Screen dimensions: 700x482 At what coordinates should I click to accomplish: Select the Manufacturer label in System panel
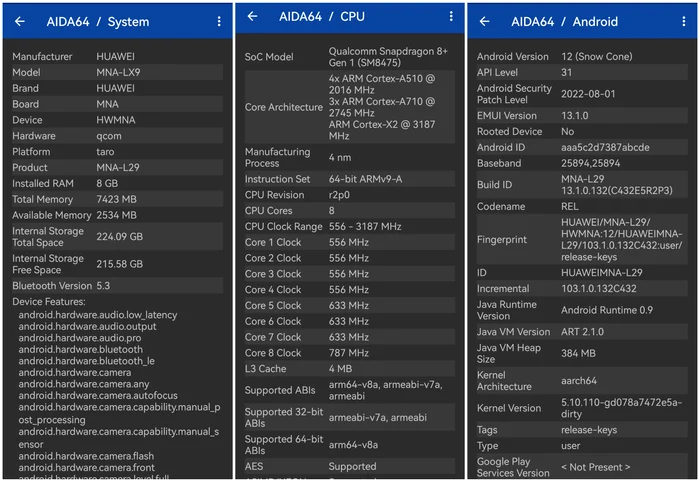tap(42, 57)
